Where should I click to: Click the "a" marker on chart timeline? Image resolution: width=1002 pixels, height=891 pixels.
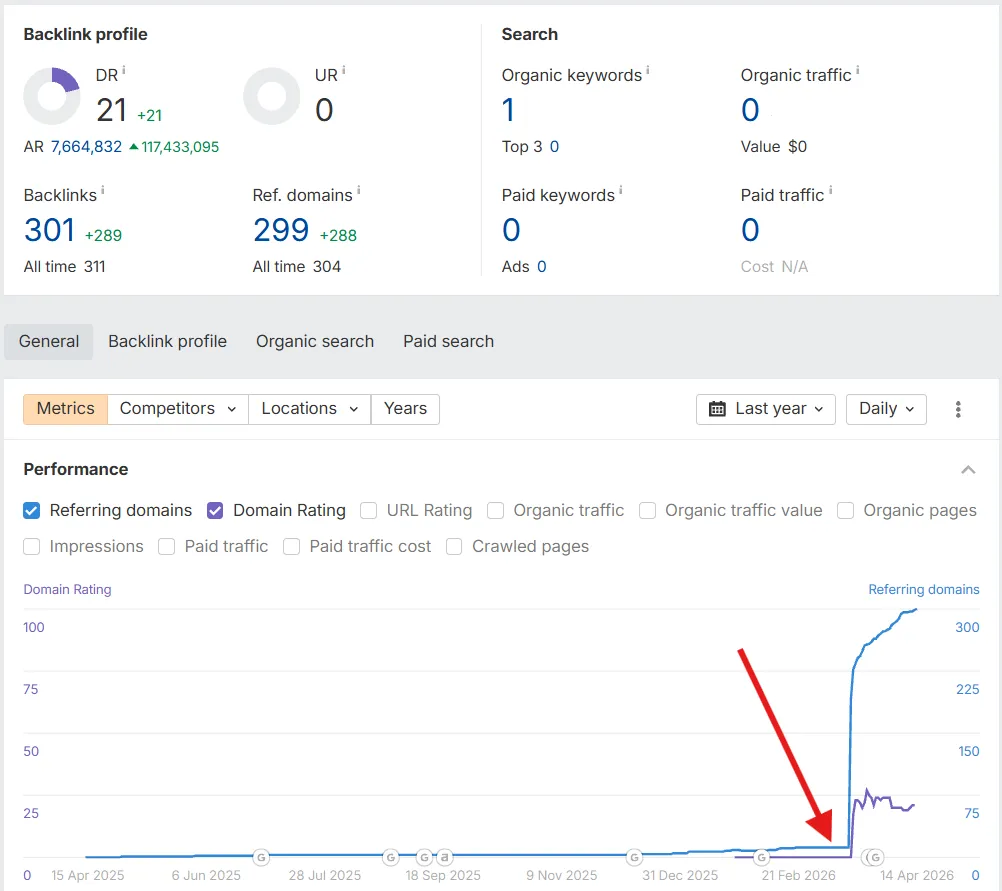[x=444, y=857]
